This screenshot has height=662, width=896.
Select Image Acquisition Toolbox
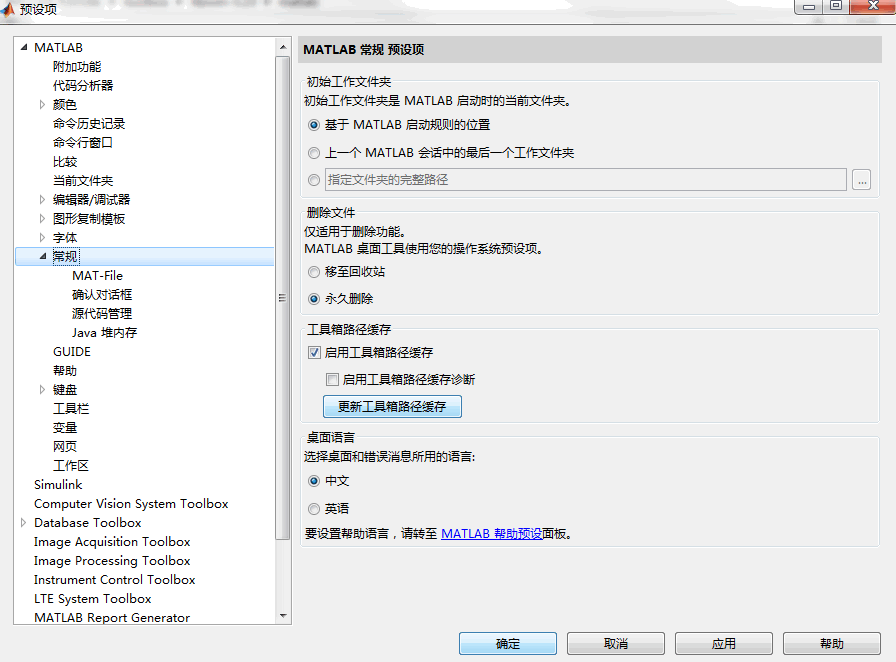tap(112, 541)
